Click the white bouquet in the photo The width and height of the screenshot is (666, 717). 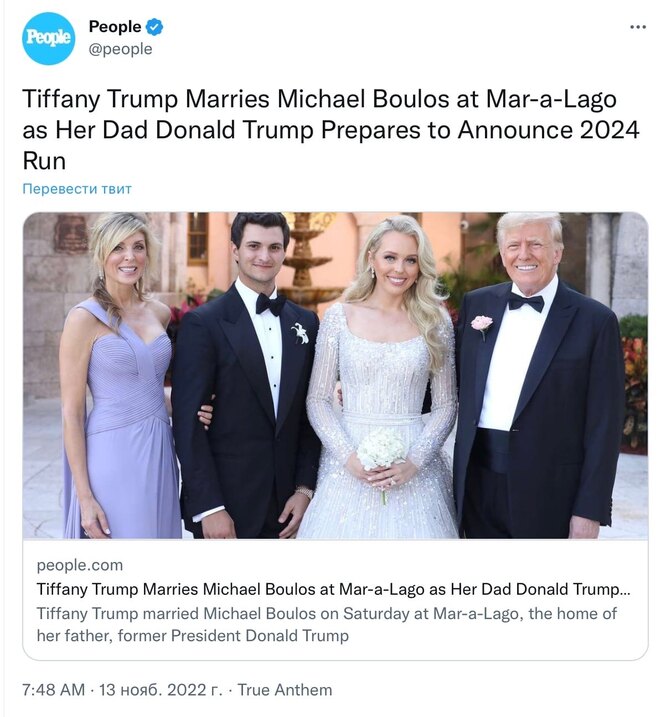[382, 449]
